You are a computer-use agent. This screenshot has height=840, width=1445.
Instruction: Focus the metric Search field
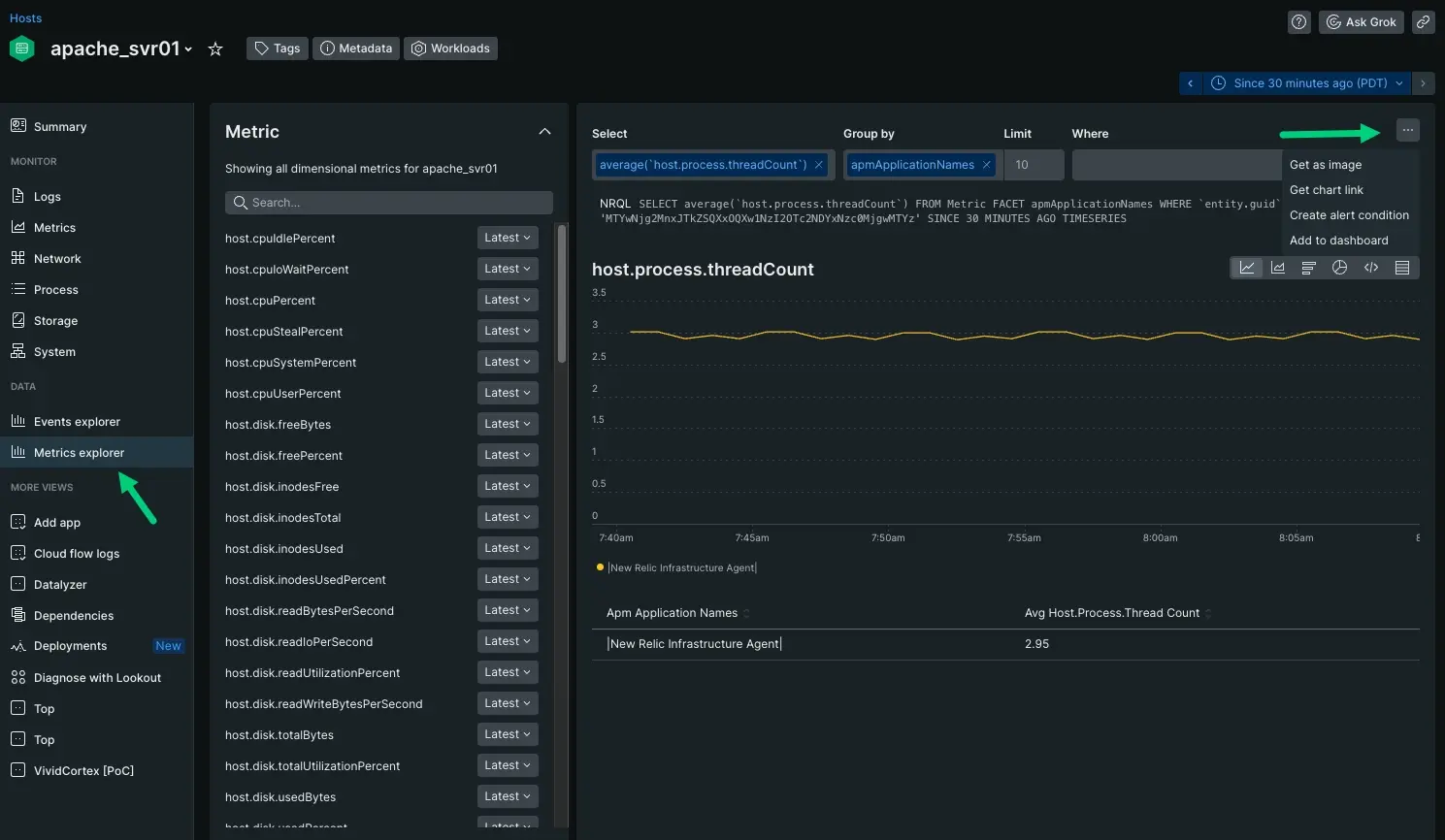tap(389, 203)
